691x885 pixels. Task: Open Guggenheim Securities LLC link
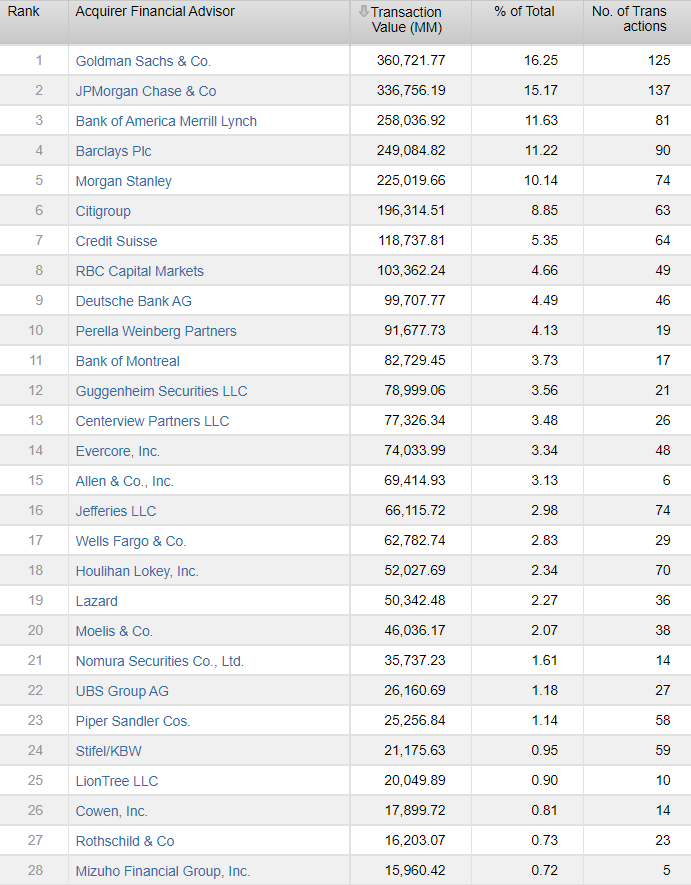[161, 391]
